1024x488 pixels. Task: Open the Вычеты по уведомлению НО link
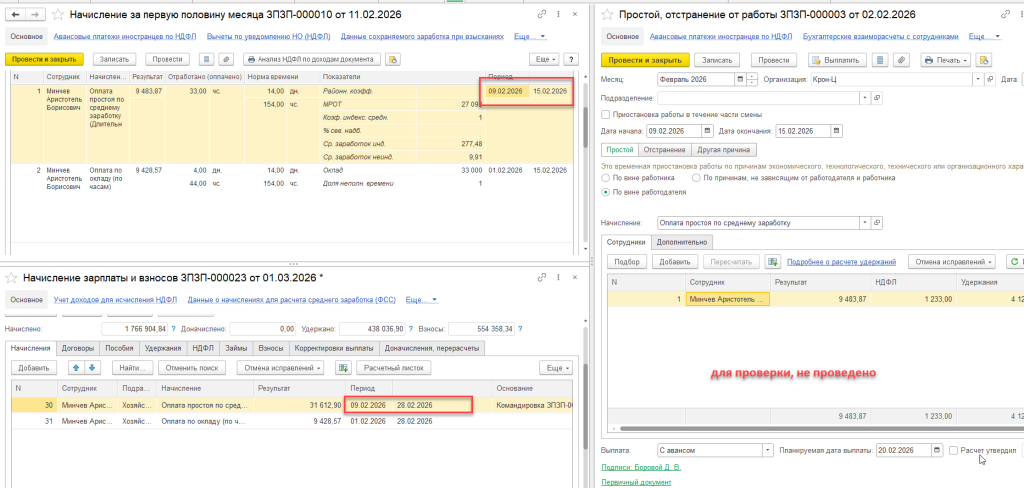point(267,37)
